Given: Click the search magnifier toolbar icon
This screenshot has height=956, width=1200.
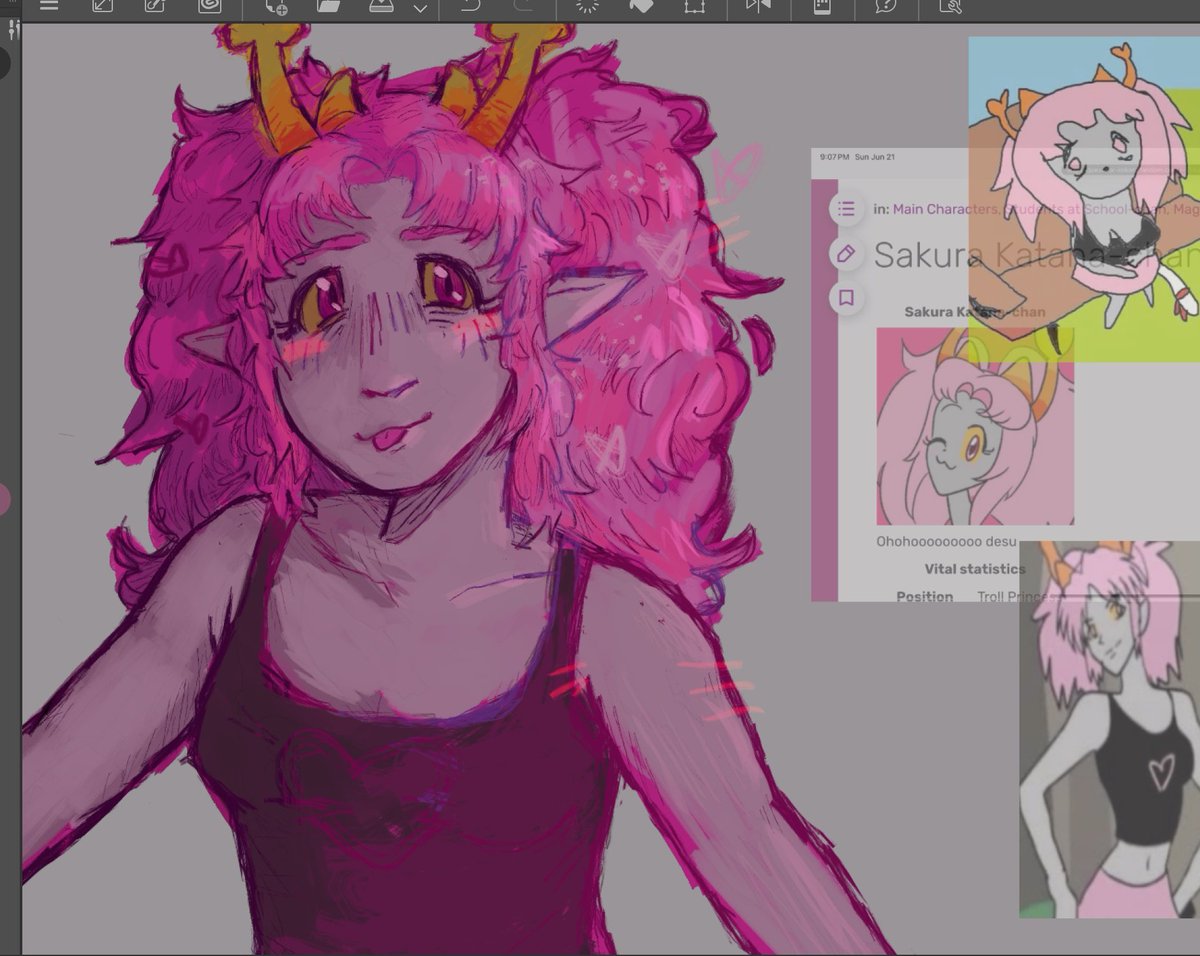Looking at the screenshot, I should coord(950,6).
